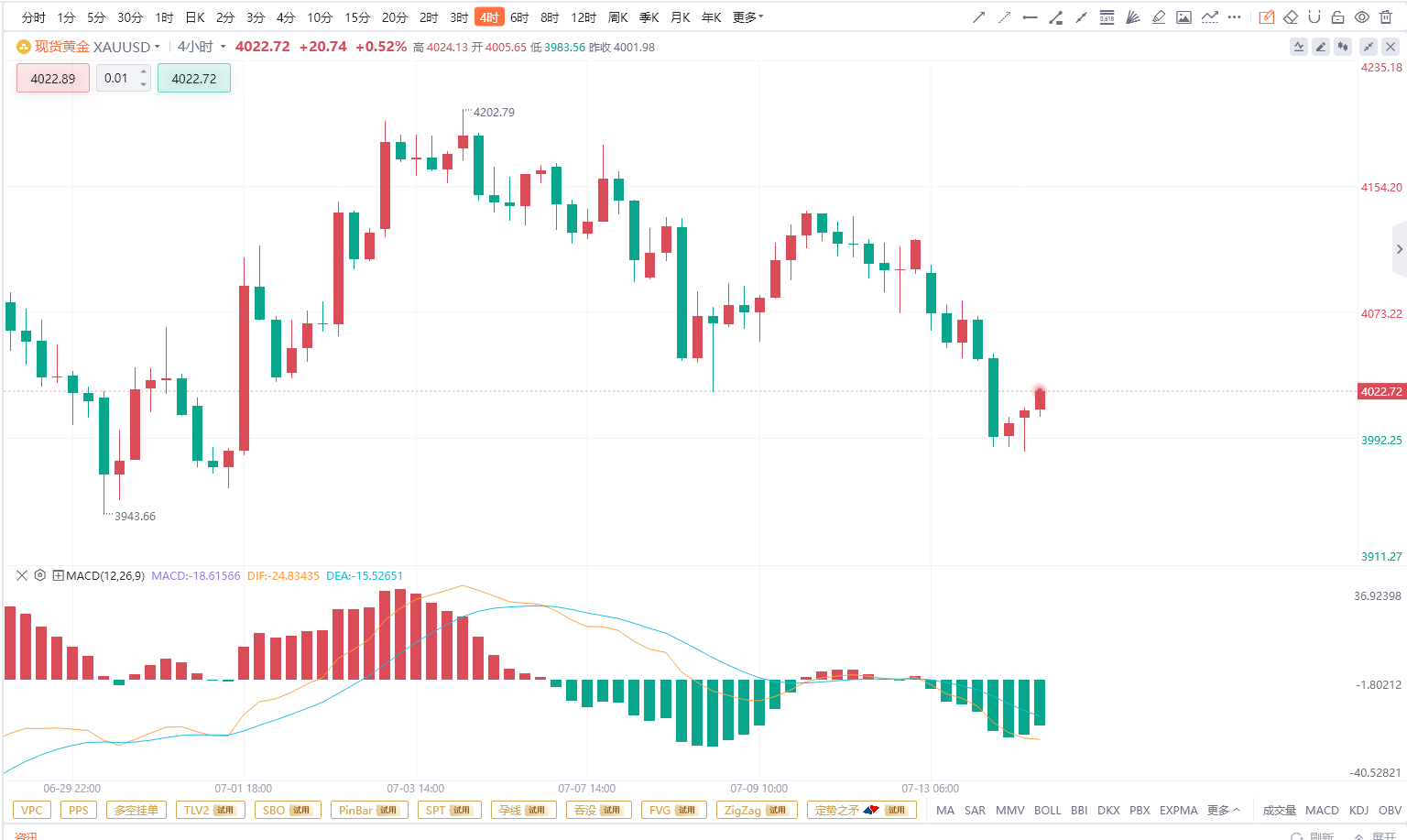Select the MACD sub-chart tab at bottom right
This screenshot has height=840, width=1407.
pos(1322,810)
